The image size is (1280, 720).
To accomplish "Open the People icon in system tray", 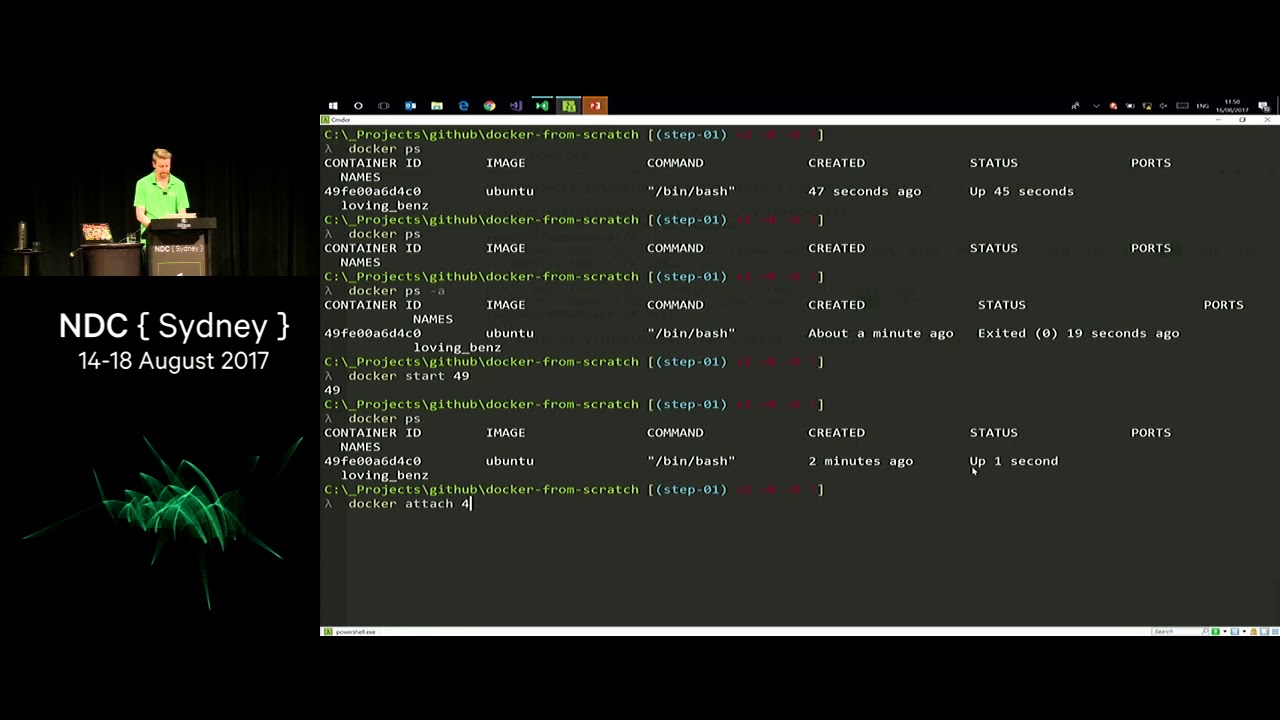I will click(1075, 105).
